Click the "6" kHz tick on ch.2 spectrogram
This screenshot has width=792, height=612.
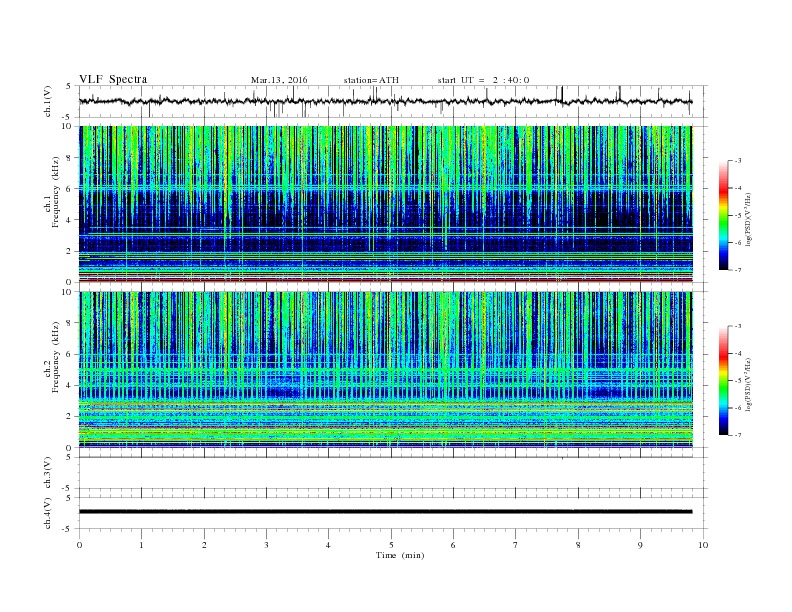[x=69, y=354]
